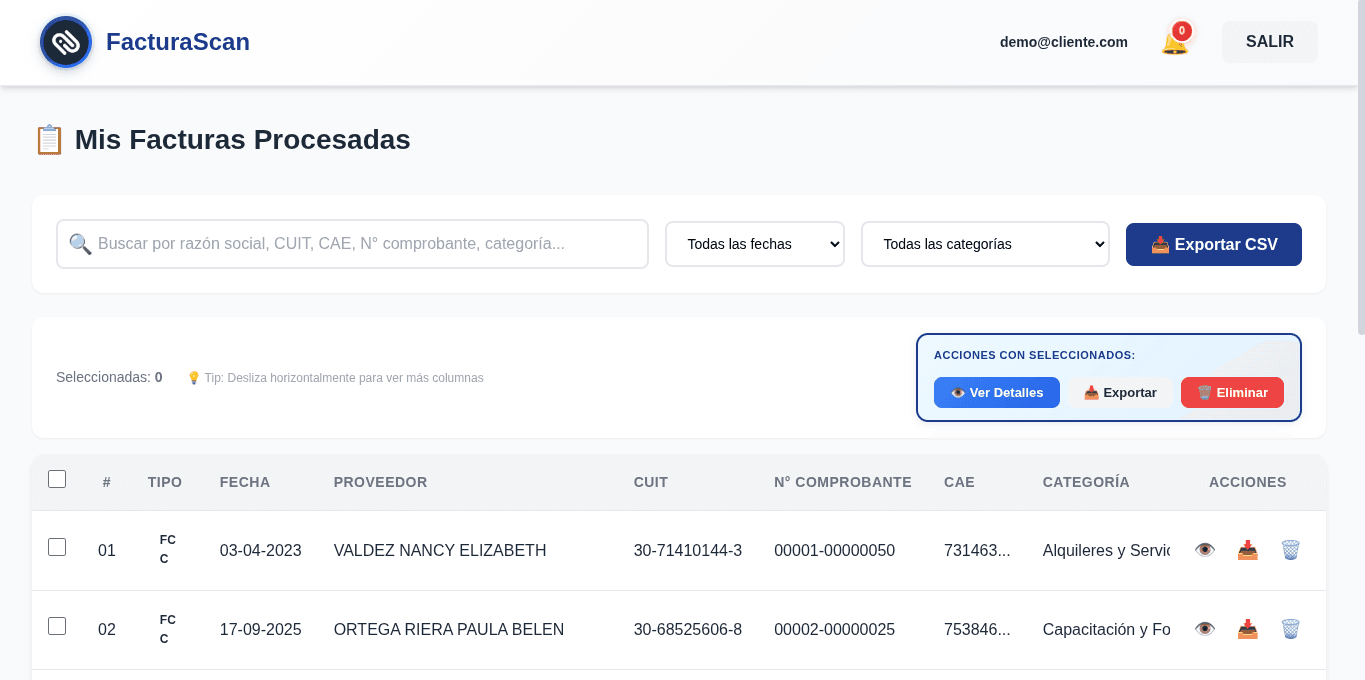The height and width of the screenshot is (680, 1365).
Task: Click Ver Detalles for selected invoices
Action: point(997,393)
